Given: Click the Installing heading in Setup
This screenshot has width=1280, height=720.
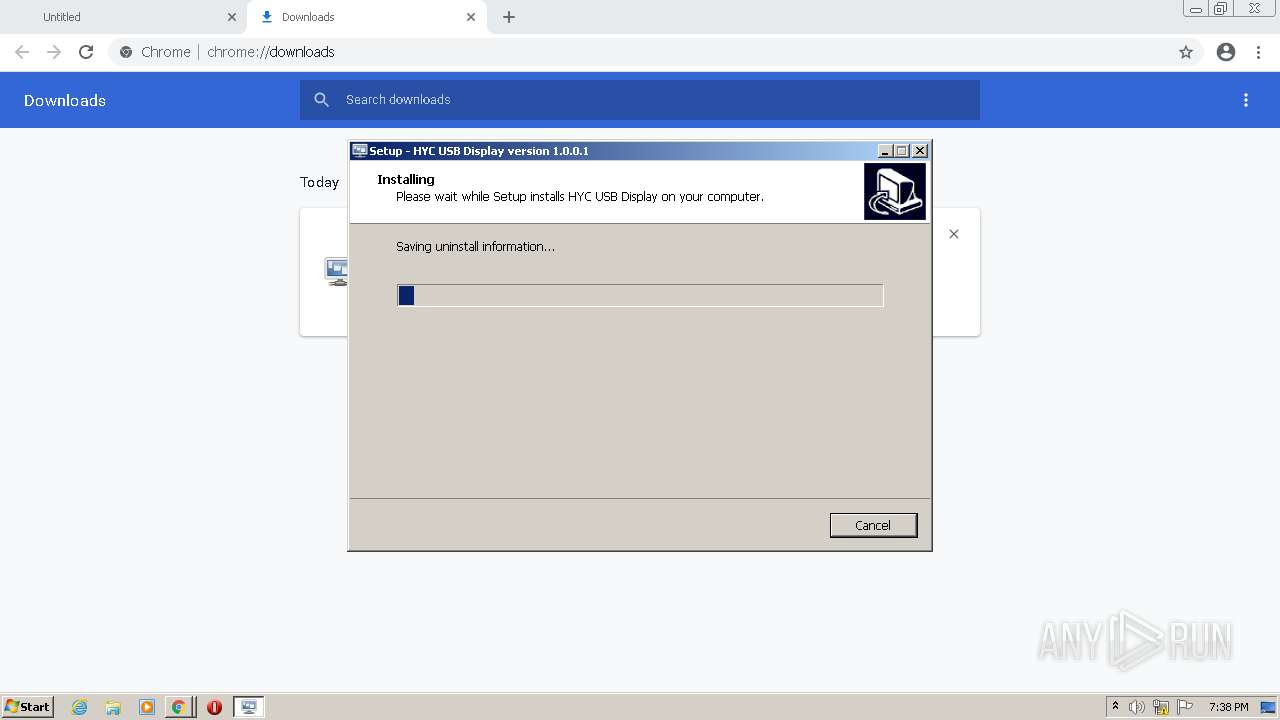Looking at the screenshot, I should point(406,179).
